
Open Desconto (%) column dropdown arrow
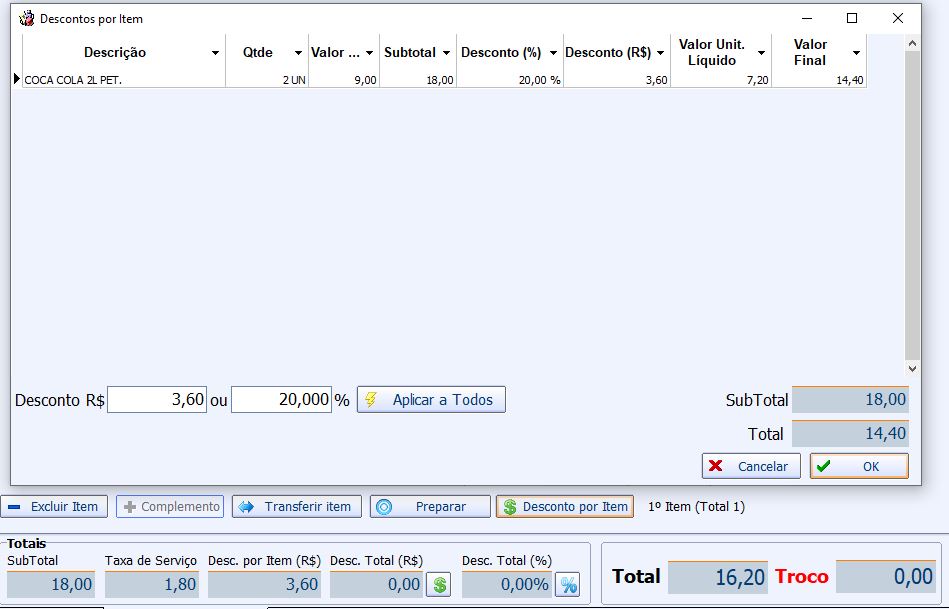tap(553, 53)
